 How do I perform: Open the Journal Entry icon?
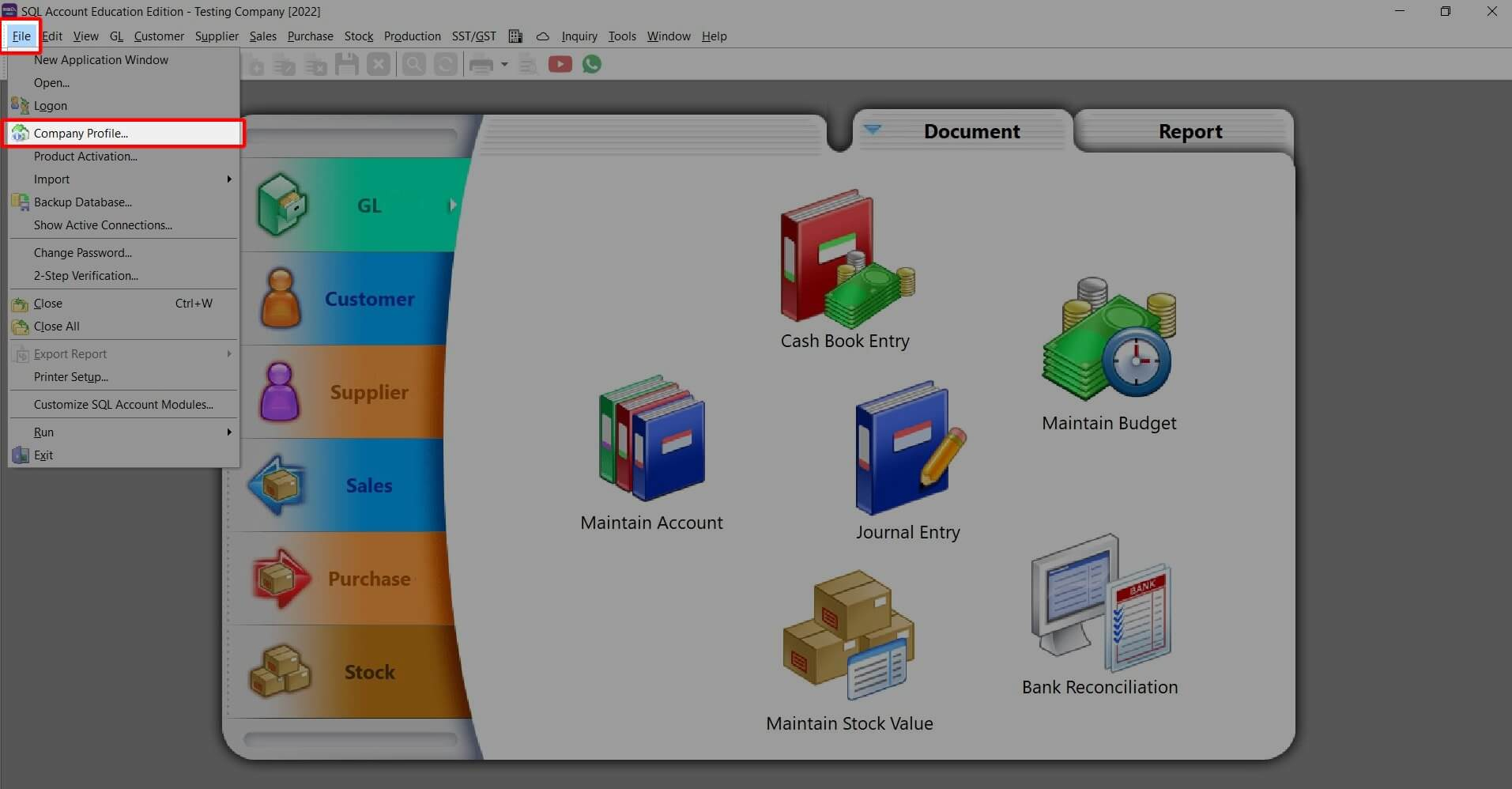coord(910,448)
